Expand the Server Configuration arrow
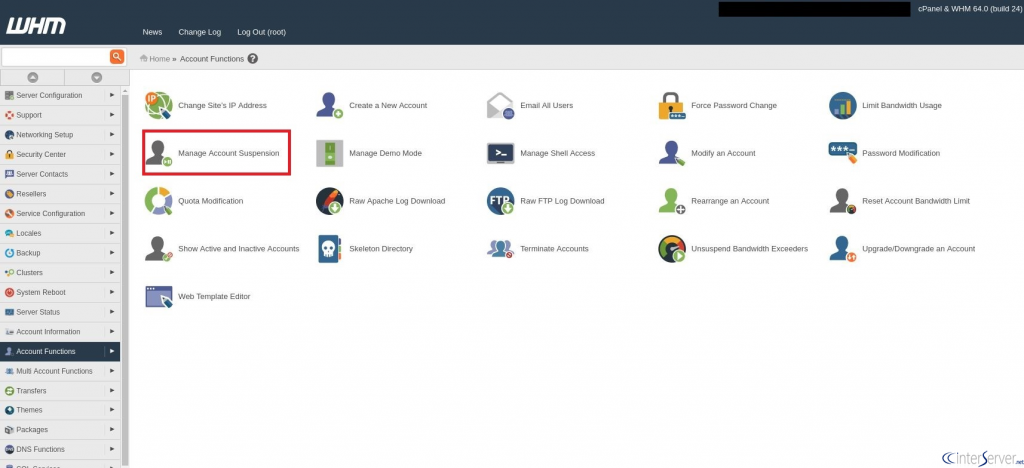Screen dimensions: 1024x468 112,95
